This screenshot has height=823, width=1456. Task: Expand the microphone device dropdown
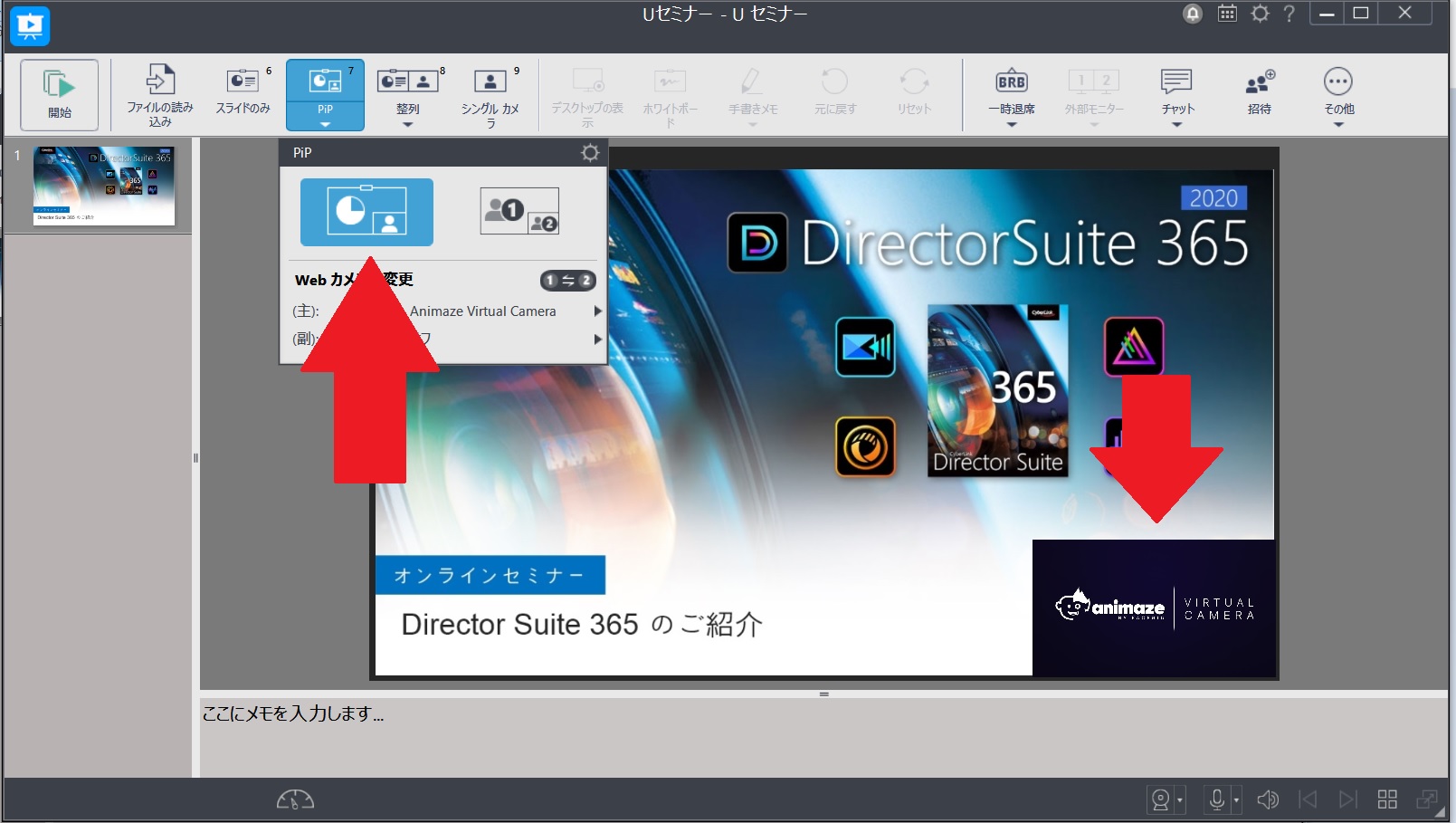tap(1236, 800)
